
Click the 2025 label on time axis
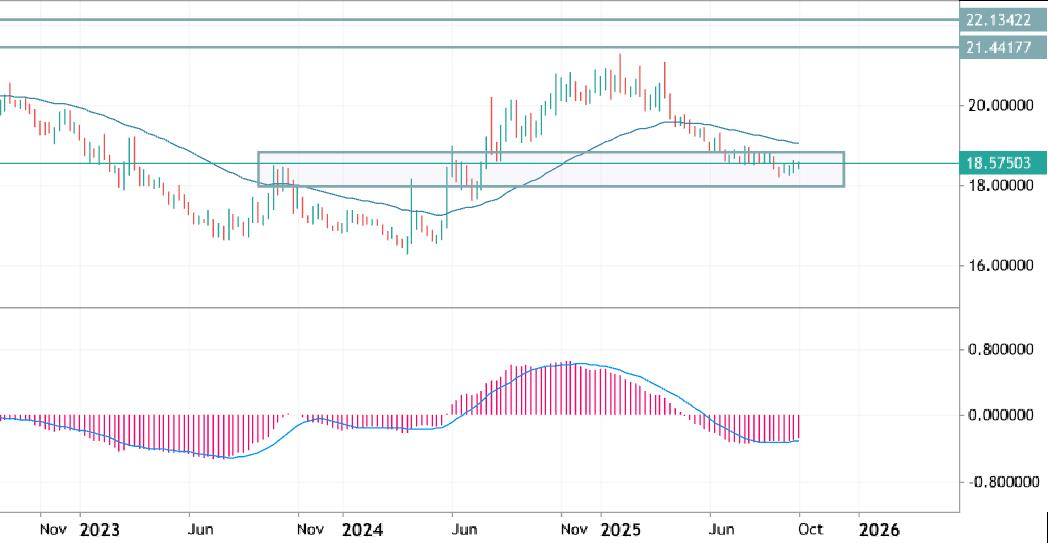pyautogui.click(x=621, y=528)
